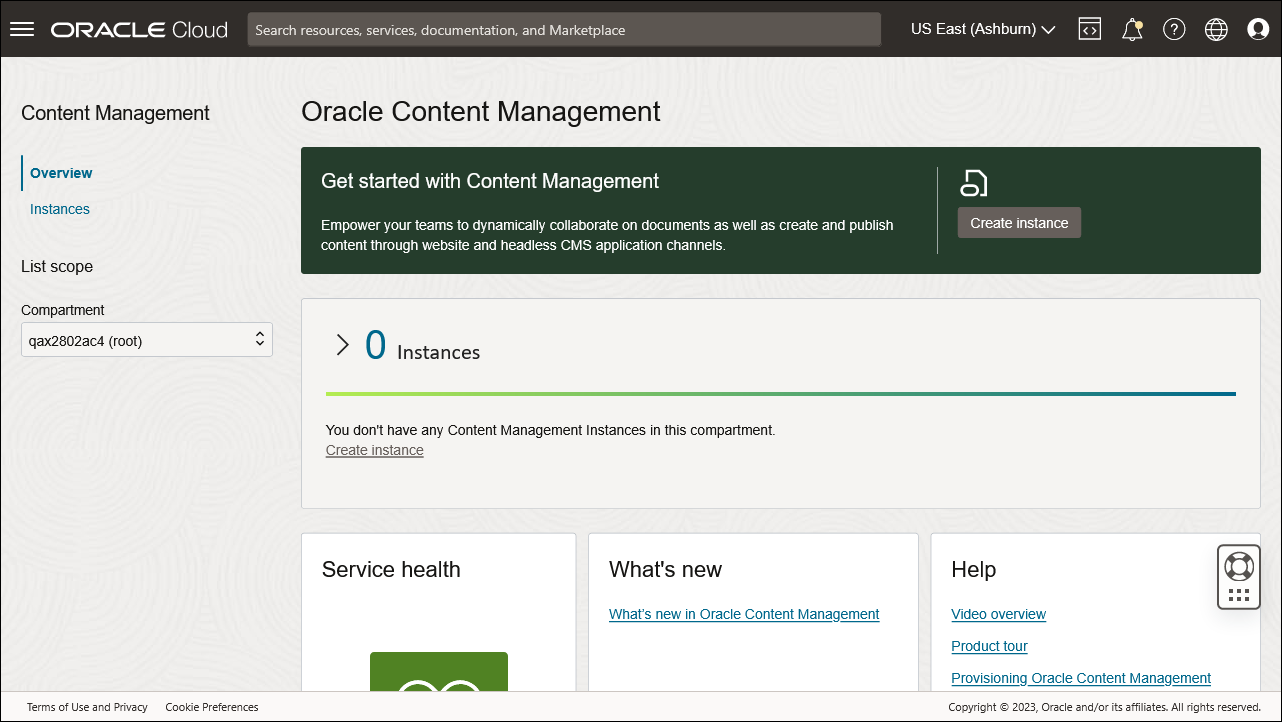
Task: Open the language globe selector
Action: [x=1215, y=29]
